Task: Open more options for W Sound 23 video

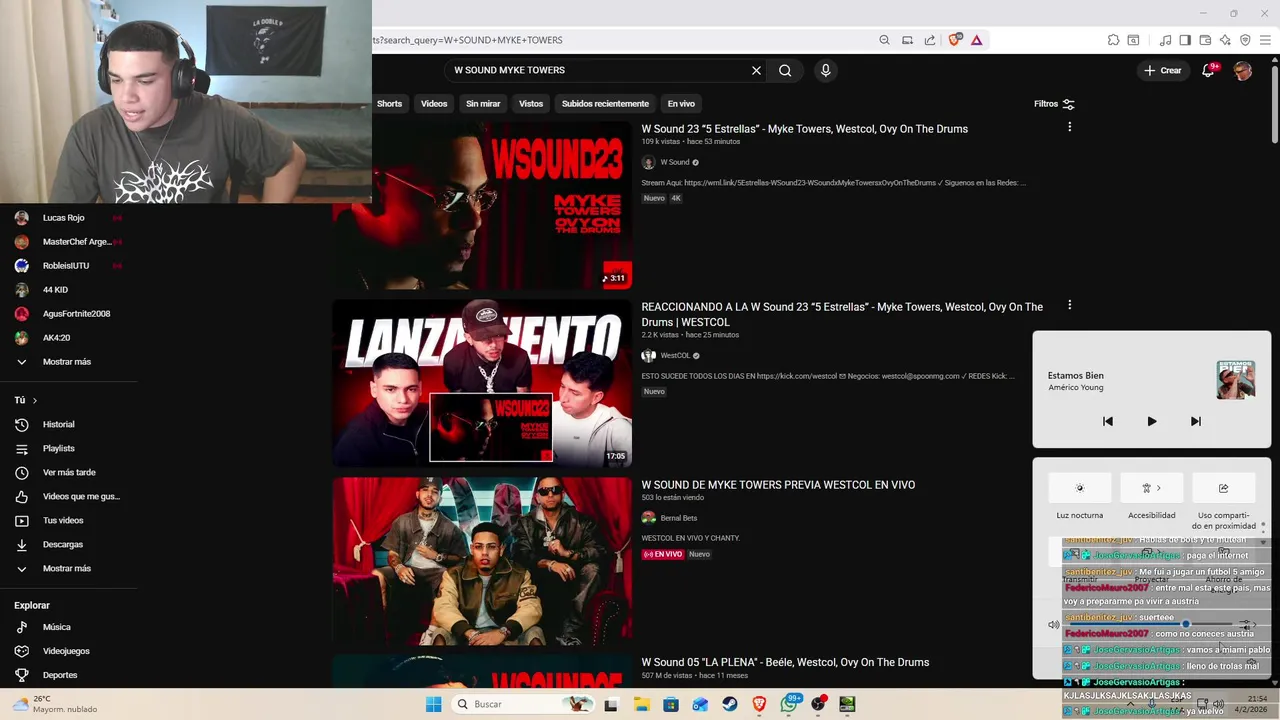Action: 1069,127
